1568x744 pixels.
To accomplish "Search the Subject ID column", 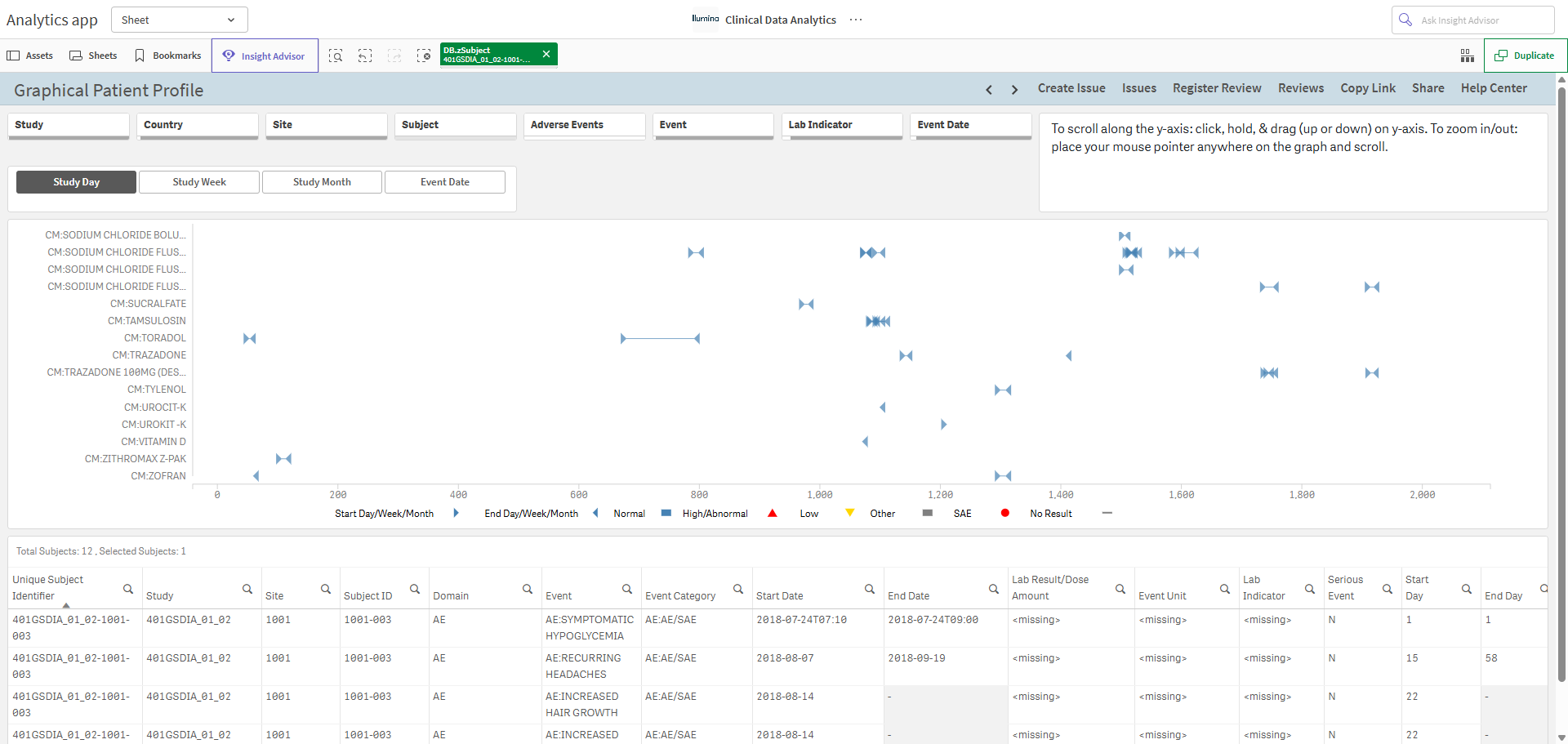I will coord(415,589).
